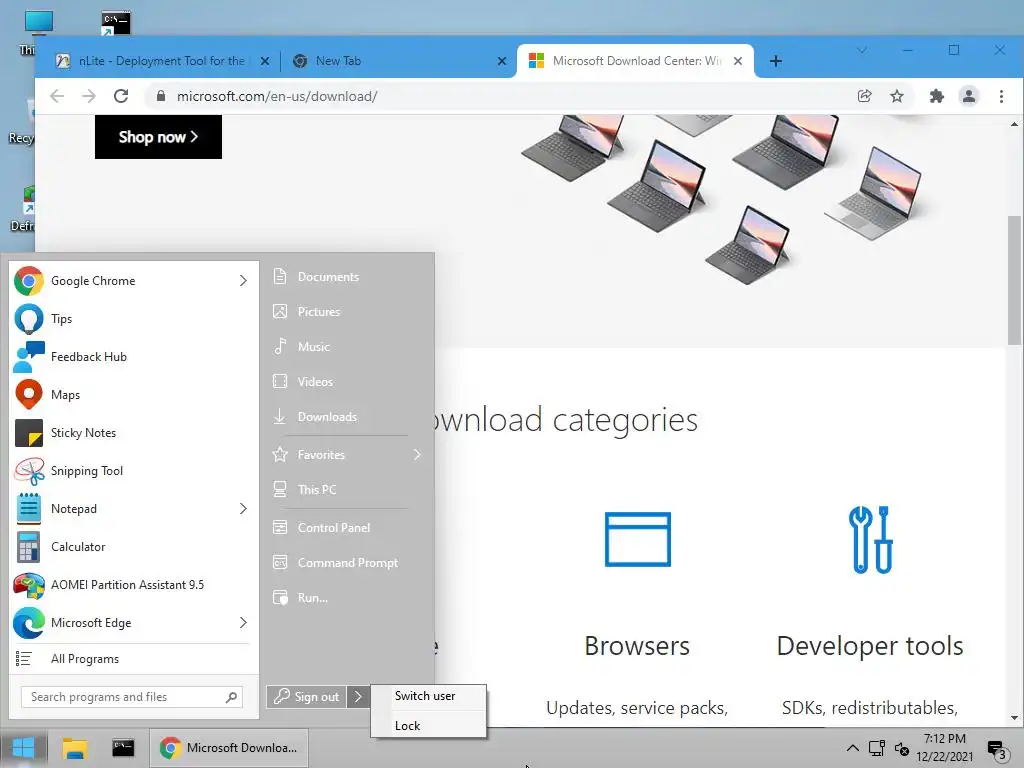Click the Developer tools wrench icon
1024x768 pixels.
(871, 539)
